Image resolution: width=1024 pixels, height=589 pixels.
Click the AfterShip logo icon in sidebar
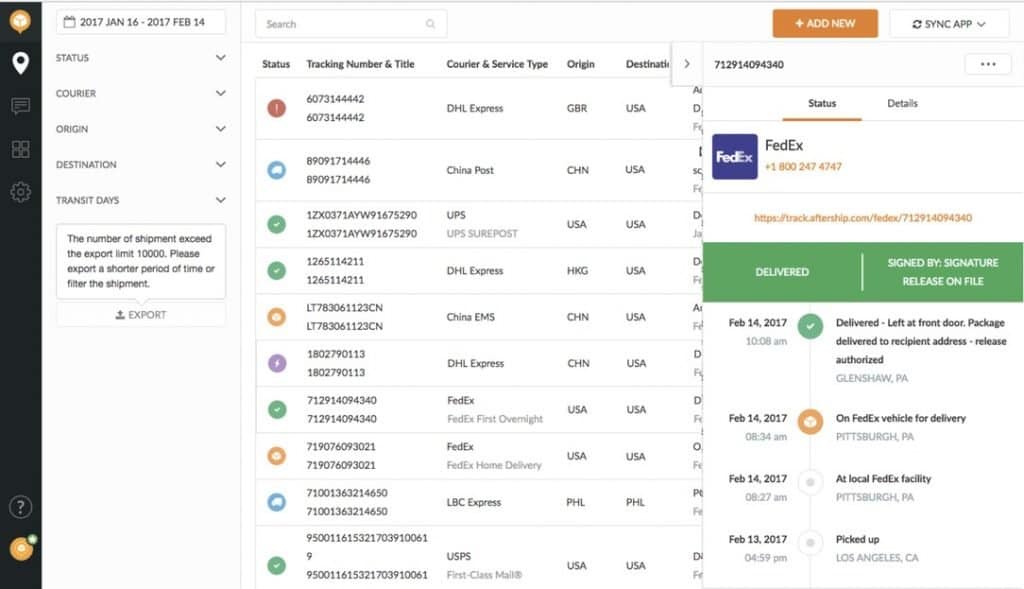click(20, 21)
